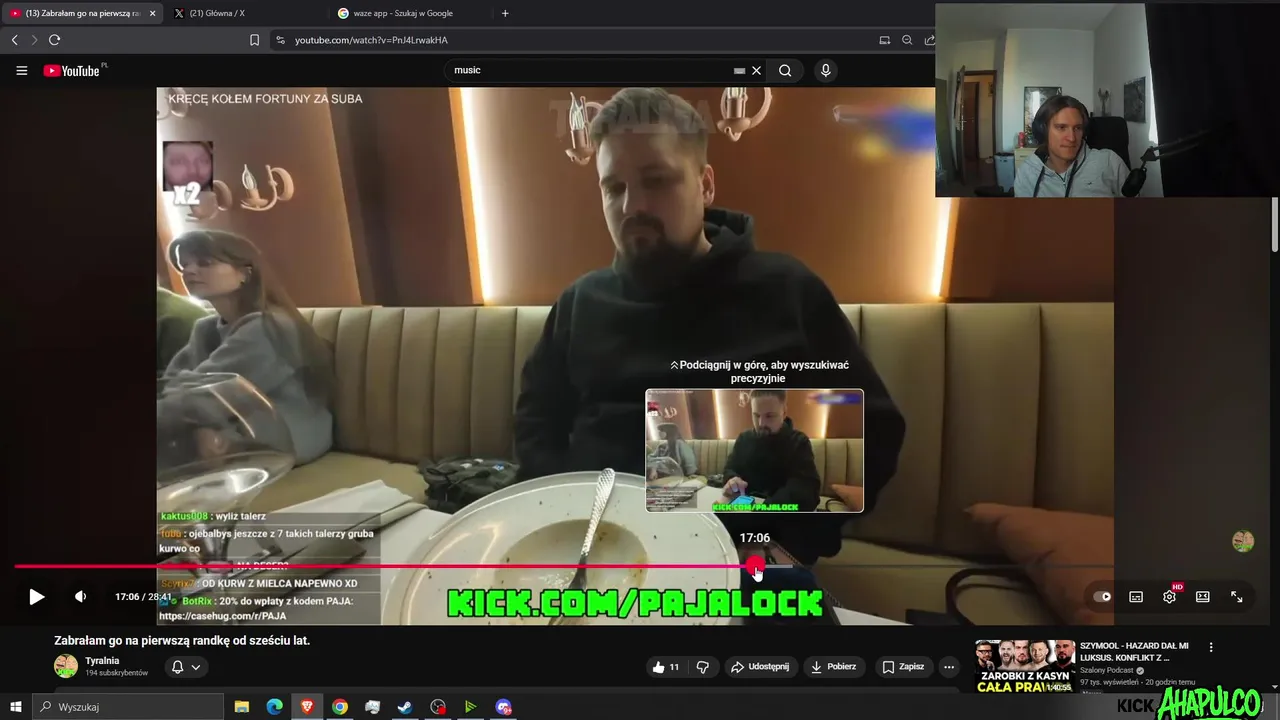The height and width of the screenshot is (720, 1280).
Task: Go forward in browser history
Action: 34,40
